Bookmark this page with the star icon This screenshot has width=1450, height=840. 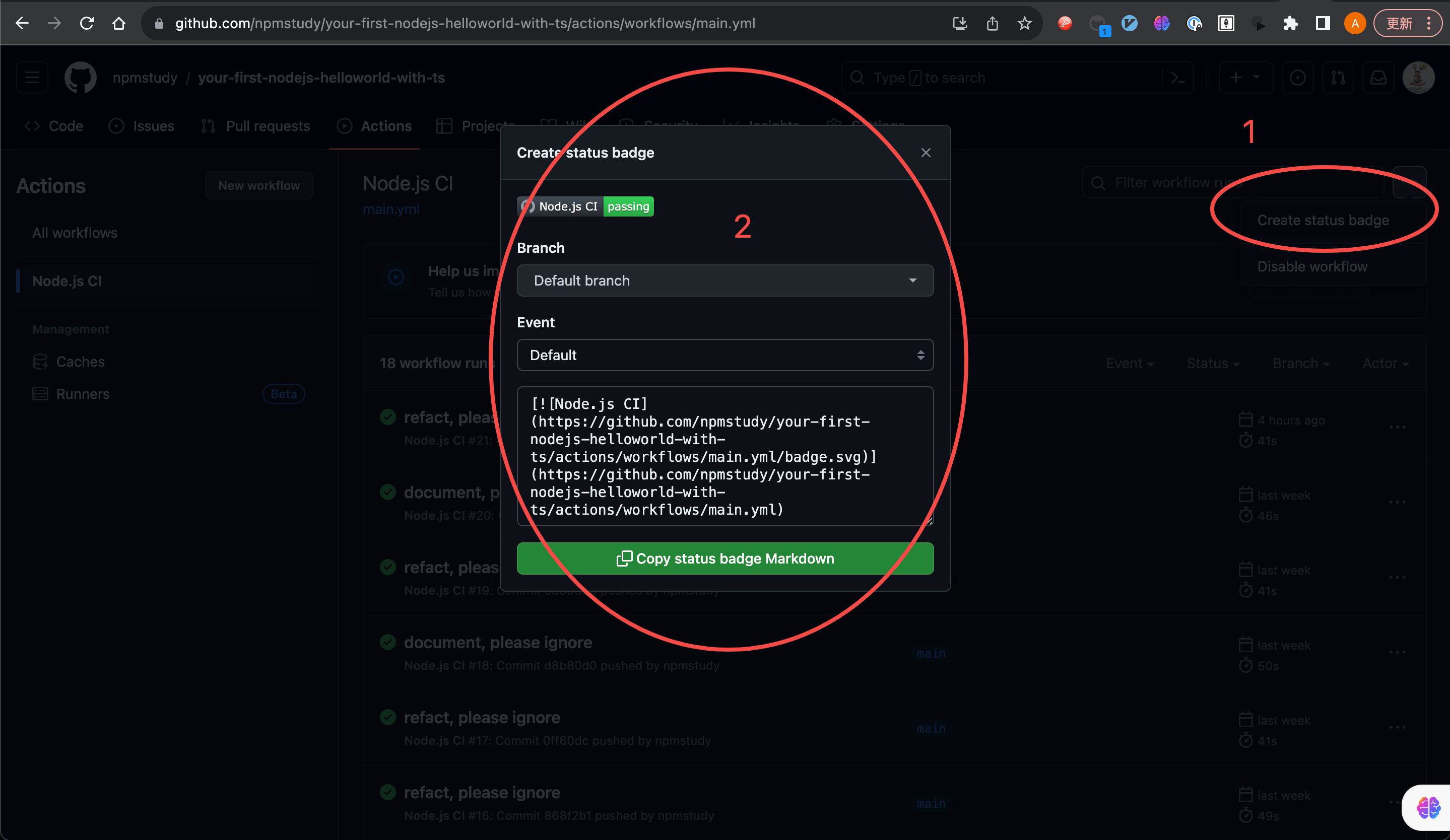(1024, 23)
